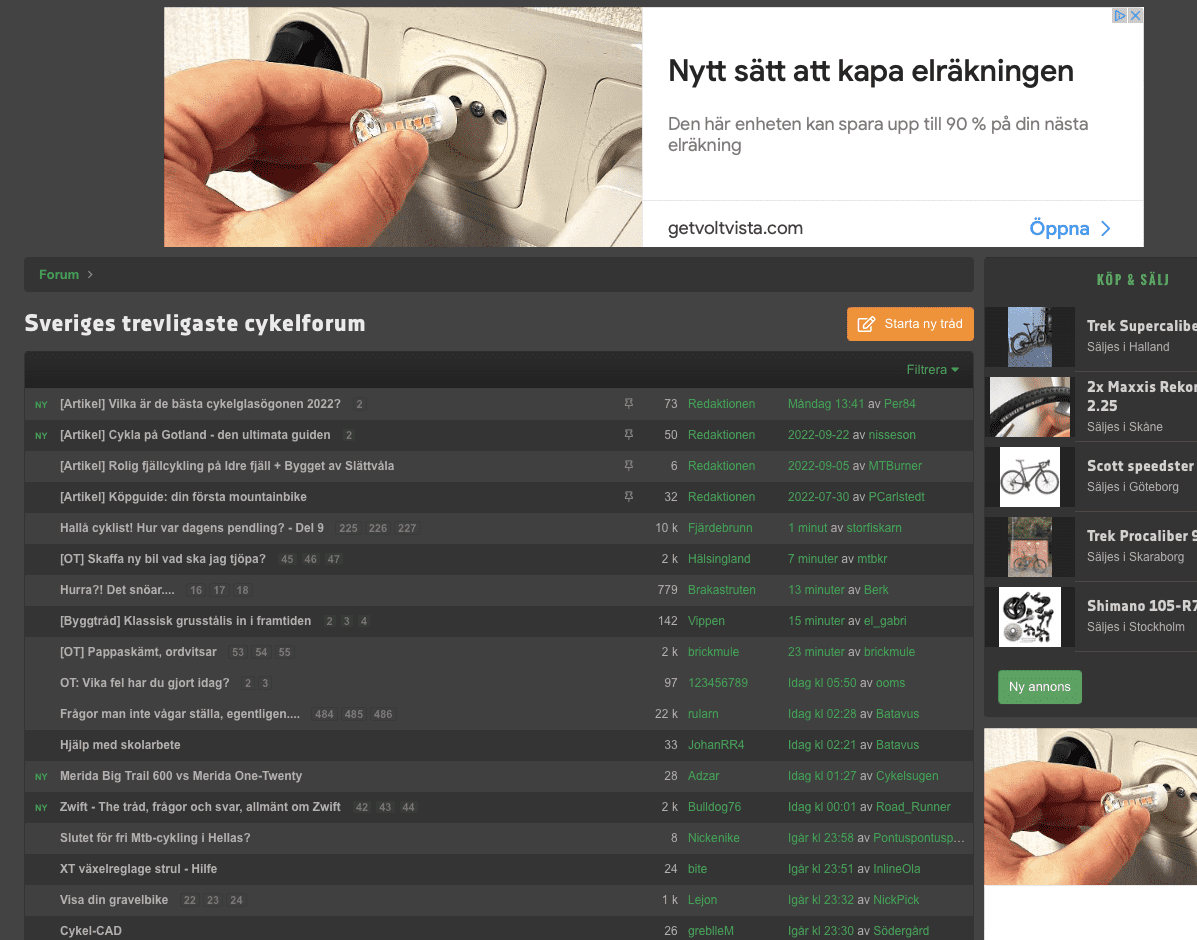Open the Scott speedster bike thumbnail
1197x940 pixels.
1029,477
